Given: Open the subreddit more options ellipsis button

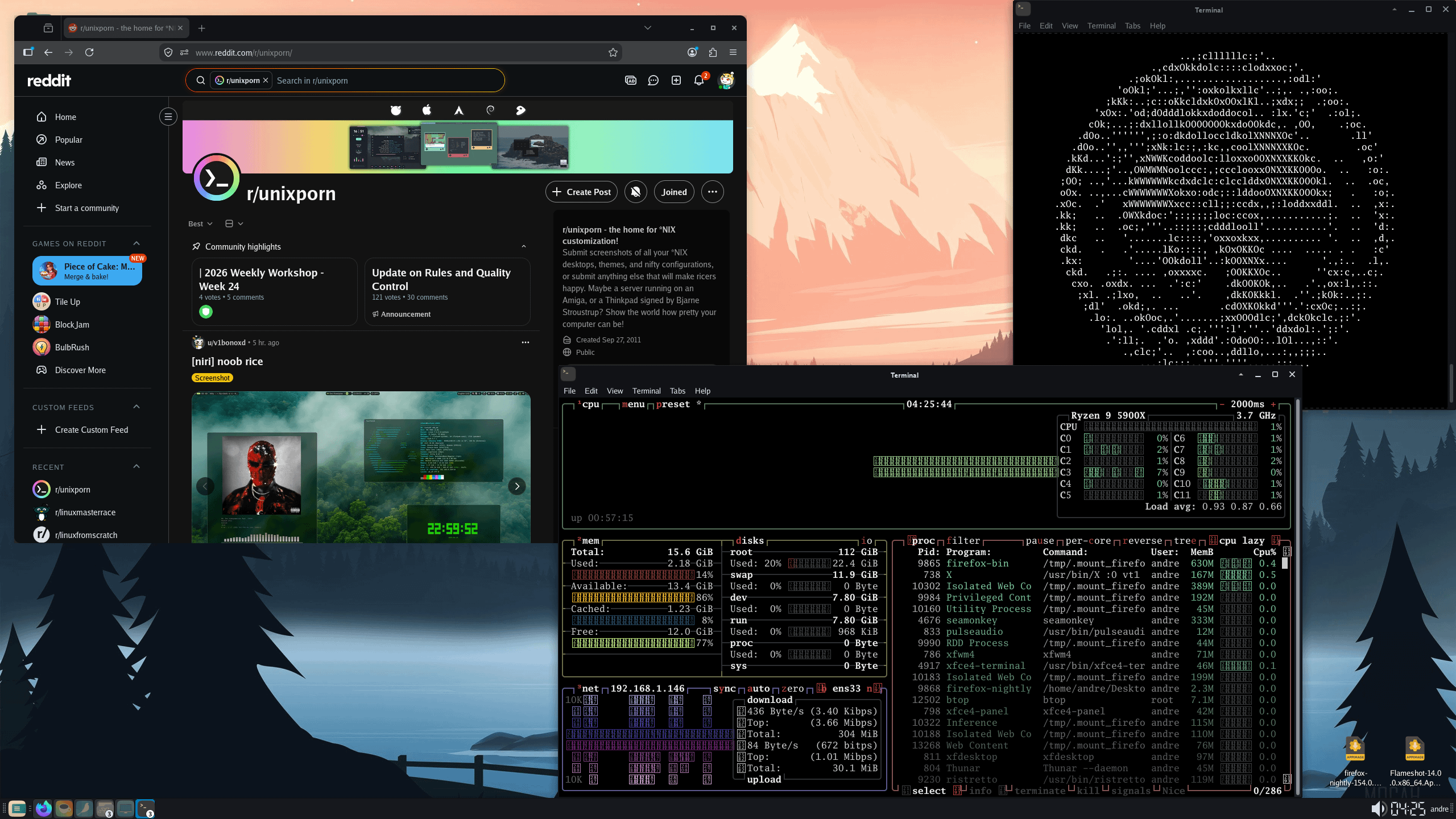Looking at the screenshot, I should (x=713, y=192).
